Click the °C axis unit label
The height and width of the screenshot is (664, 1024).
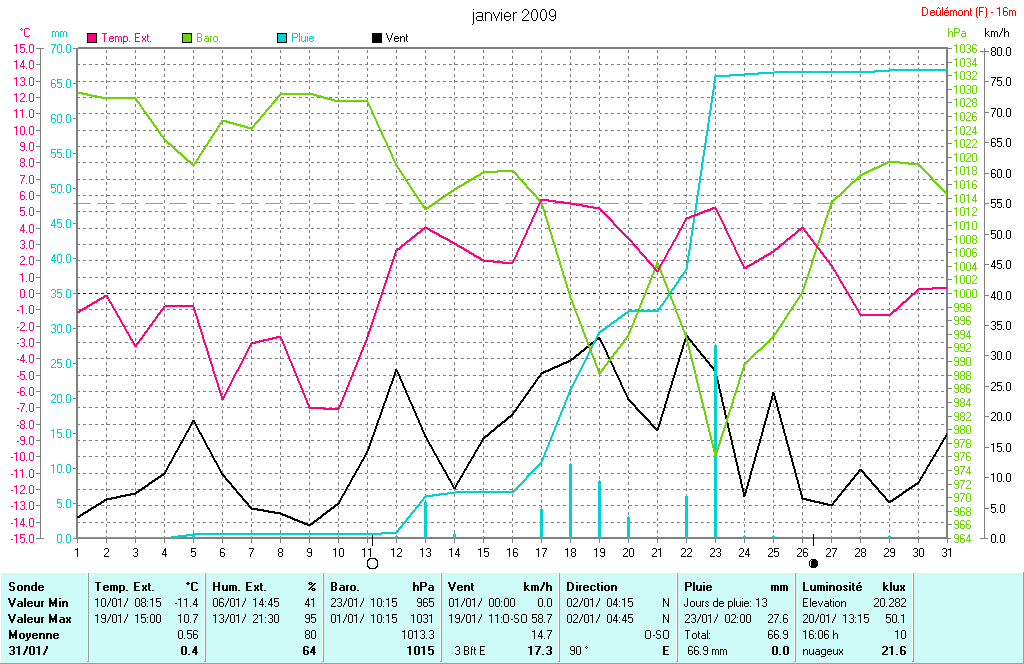coord(26,33)
